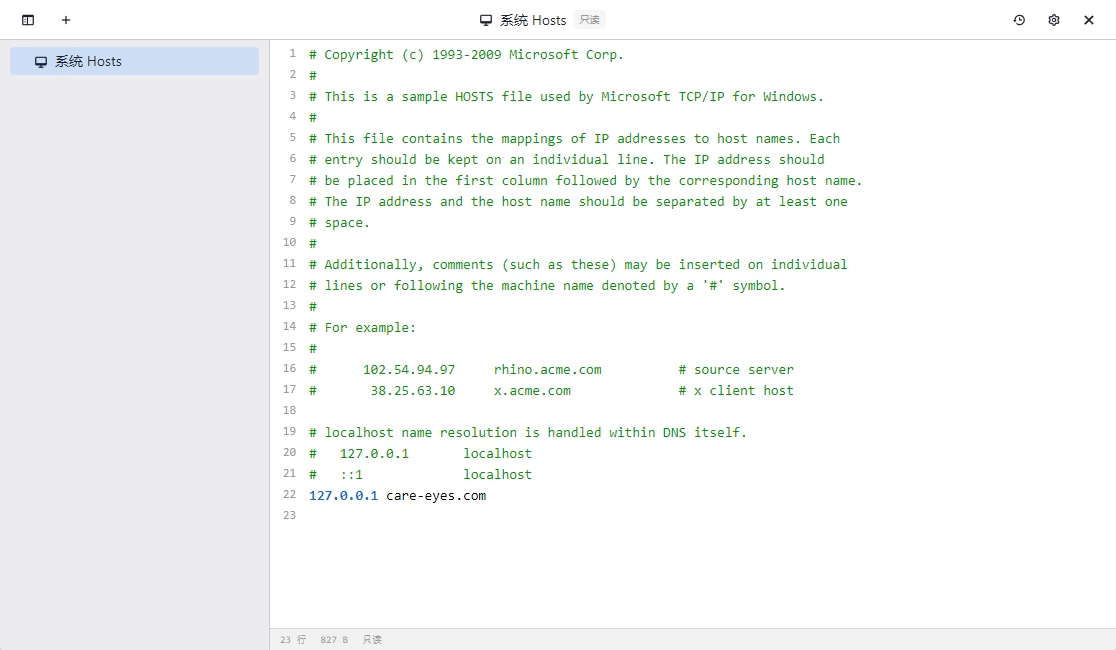1116x650 pixels.
Task: Open the history clock icon
Action: click(1019, 20)
